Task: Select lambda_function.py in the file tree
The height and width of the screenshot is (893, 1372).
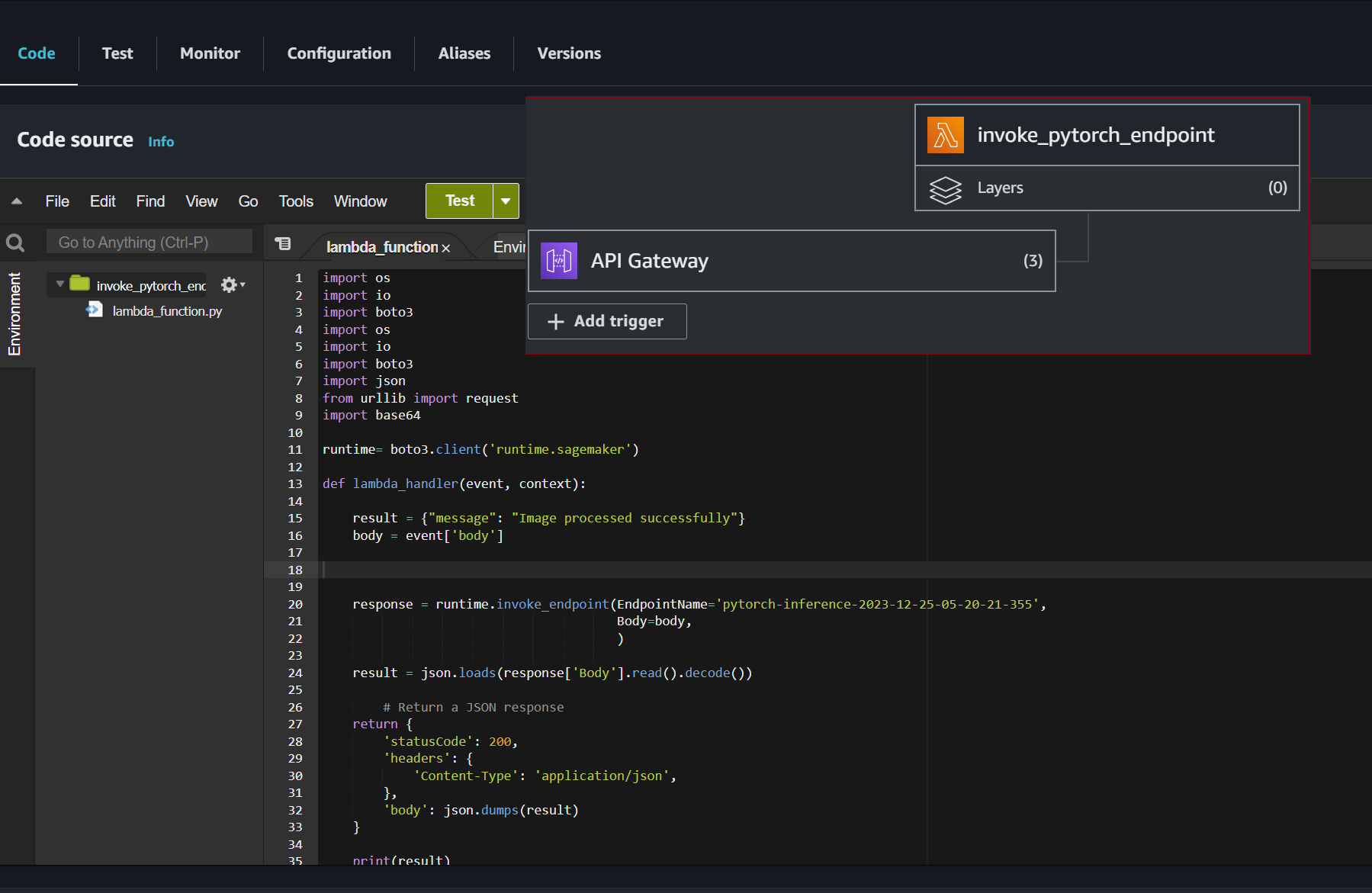Action: [x=167, y=311]
